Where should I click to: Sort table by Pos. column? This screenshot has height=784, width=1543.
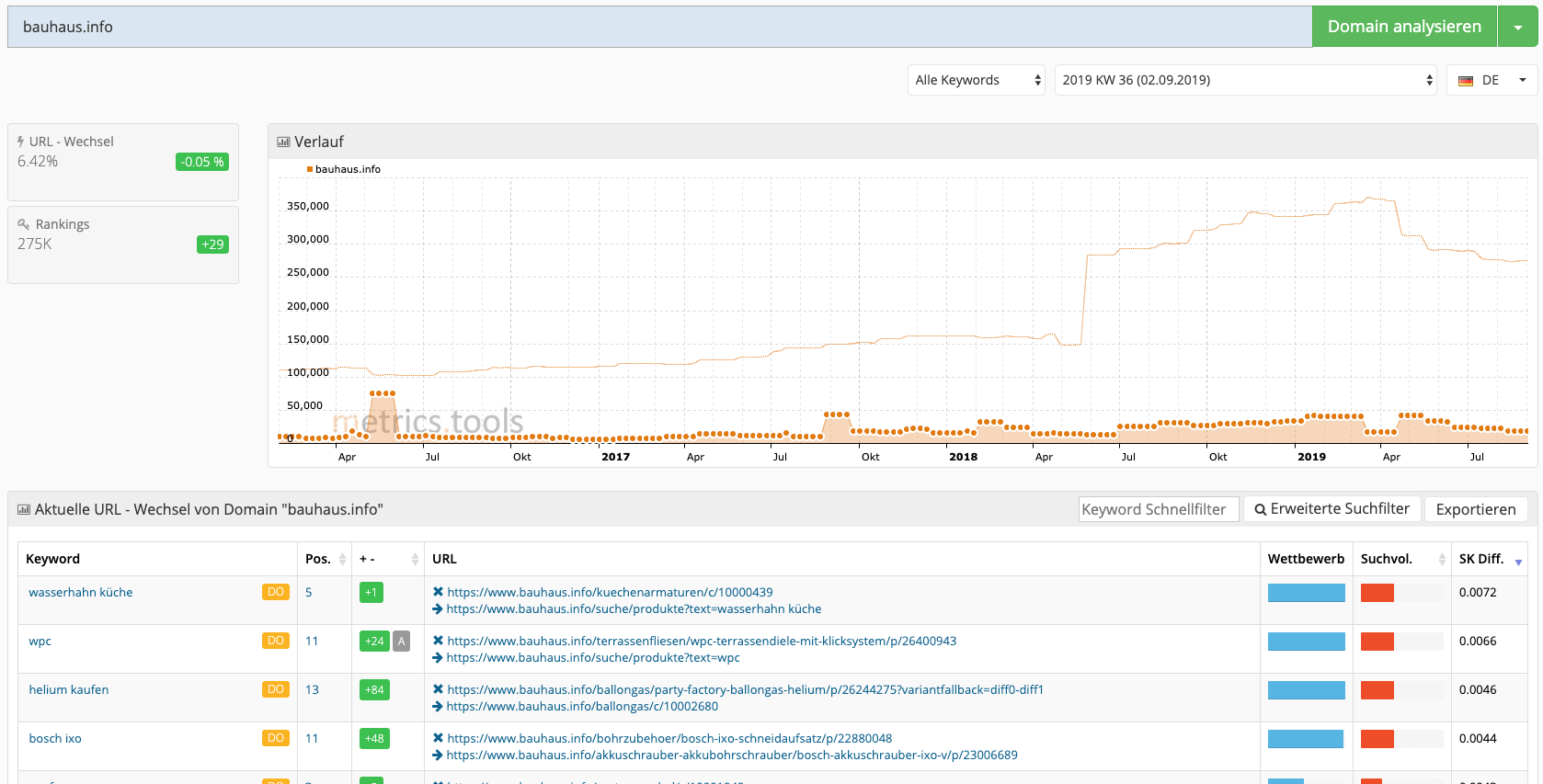[325, 559]
